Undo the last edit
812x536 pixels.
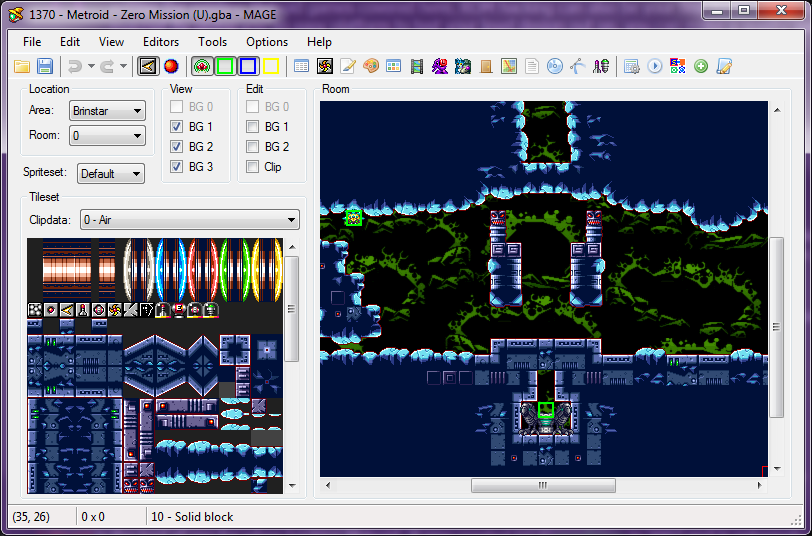click(x=76, y=66)
